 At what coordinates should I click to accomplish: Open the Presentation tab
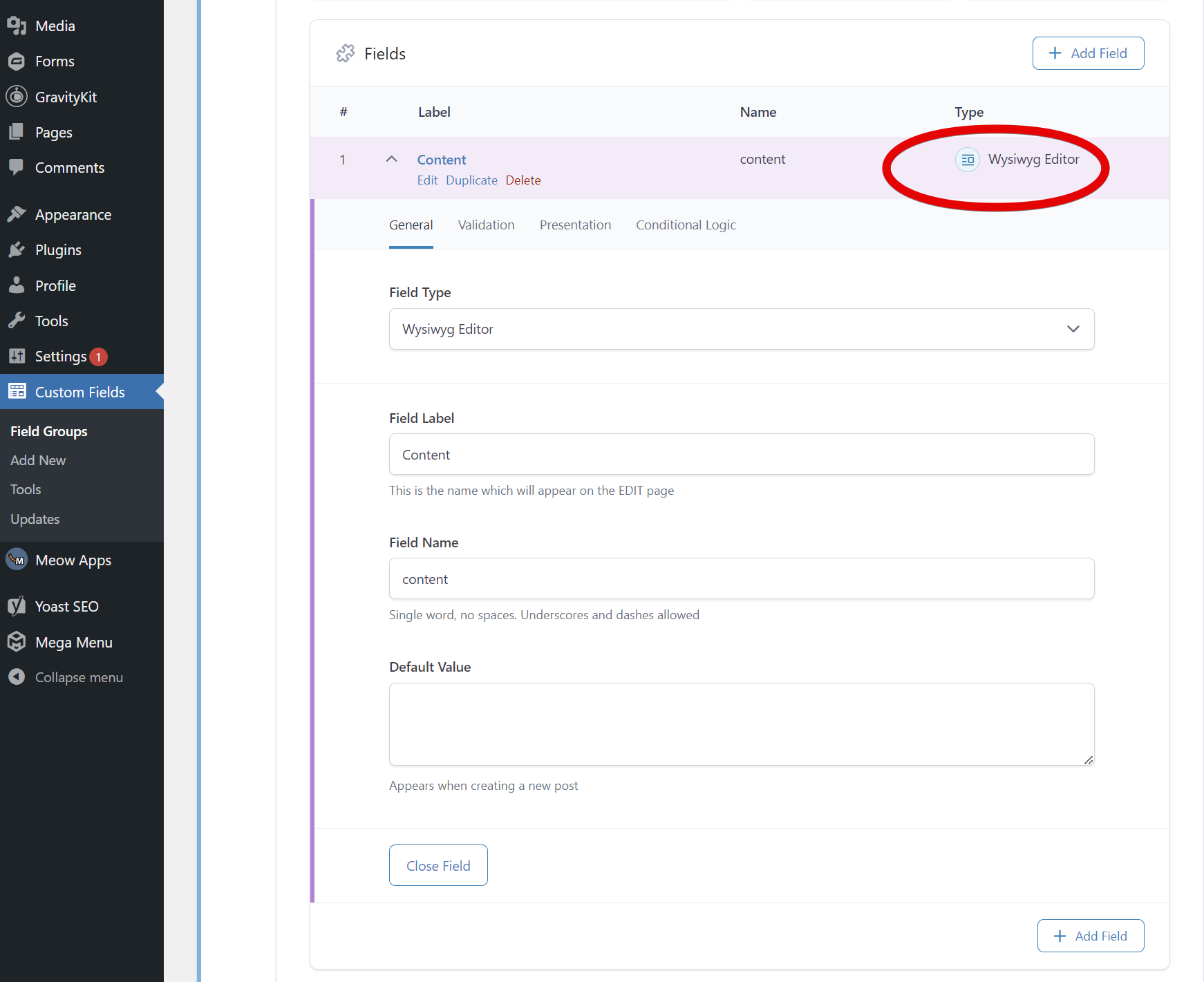point(575,225)
